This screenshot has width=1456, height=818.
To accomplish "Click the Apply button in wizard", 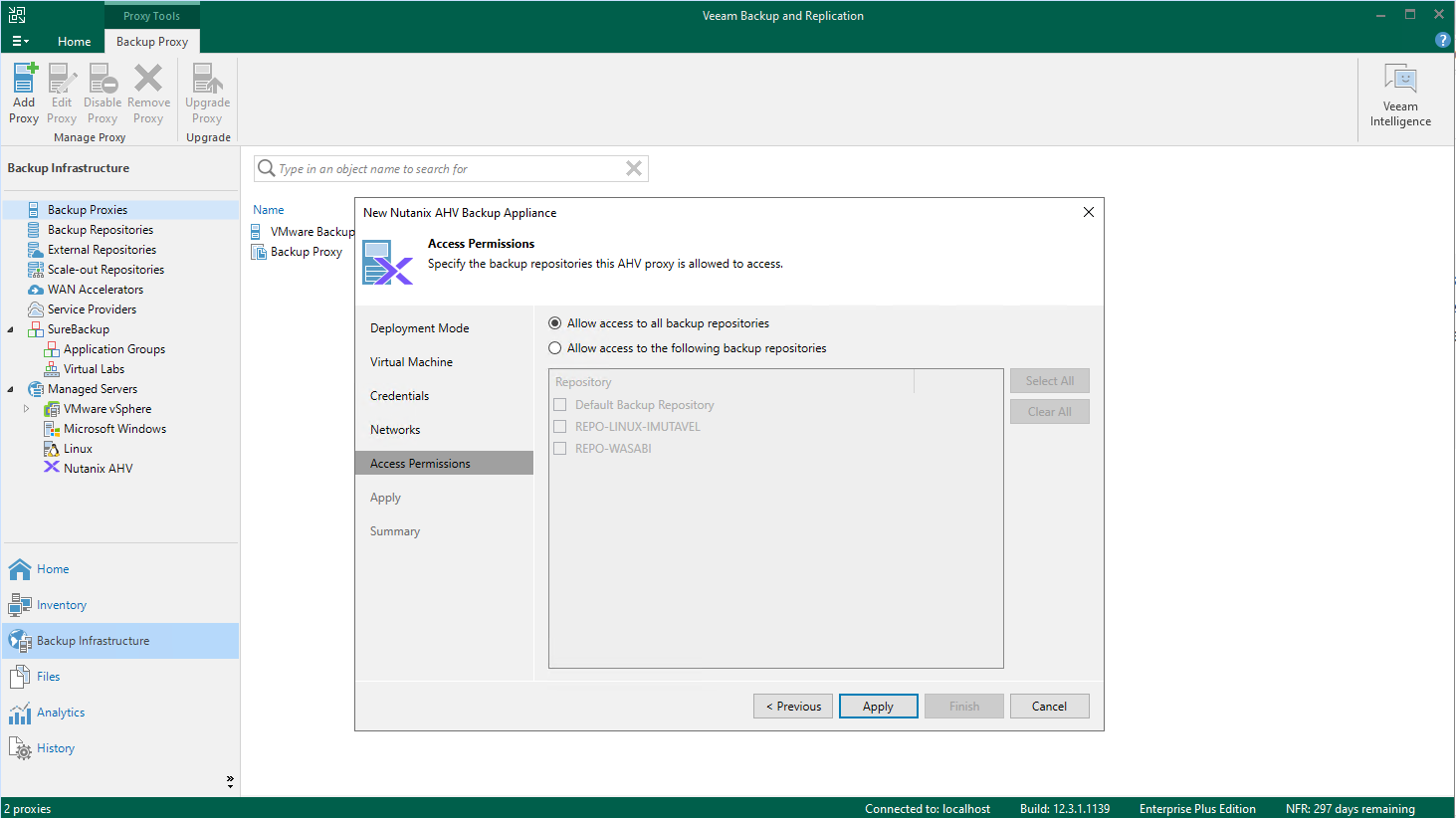I will pyautogui.click(x=879, y=707).
